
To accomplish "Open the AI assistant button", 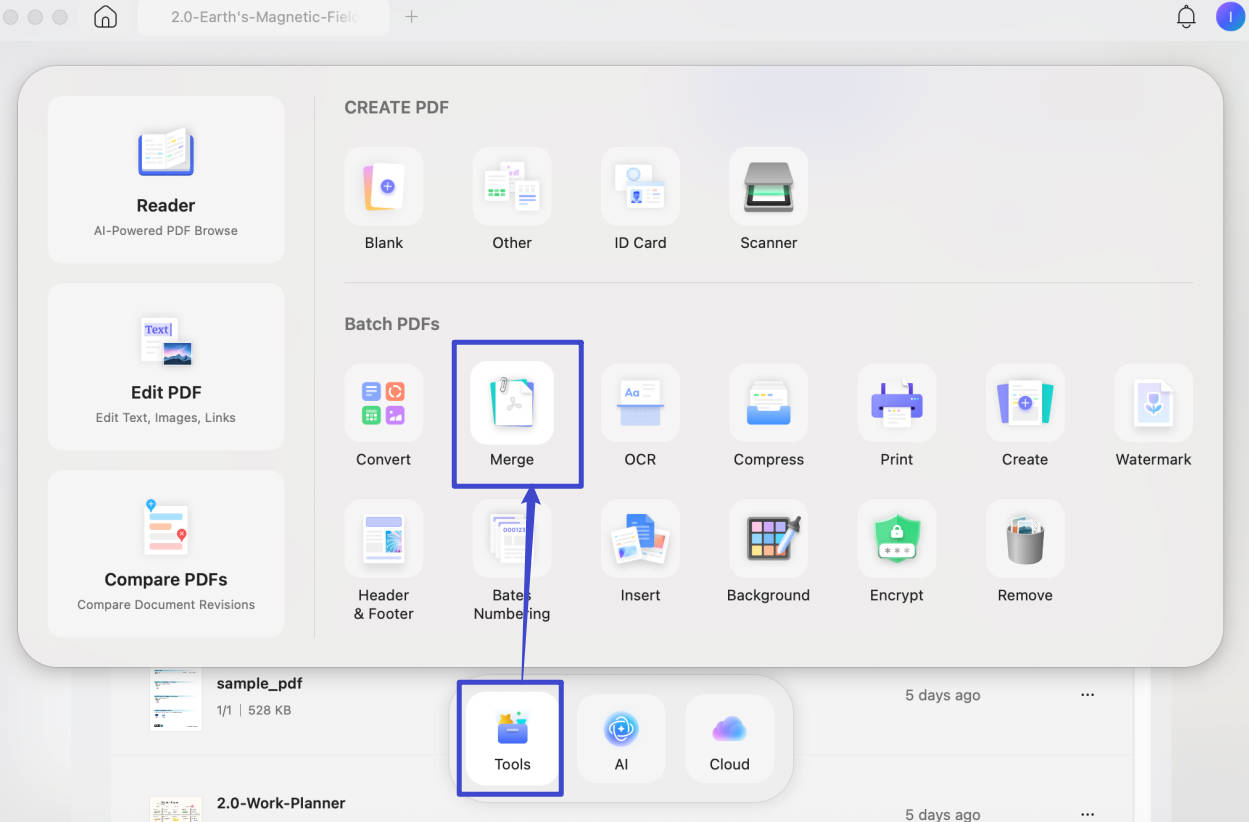I will [x=621, y=738].
